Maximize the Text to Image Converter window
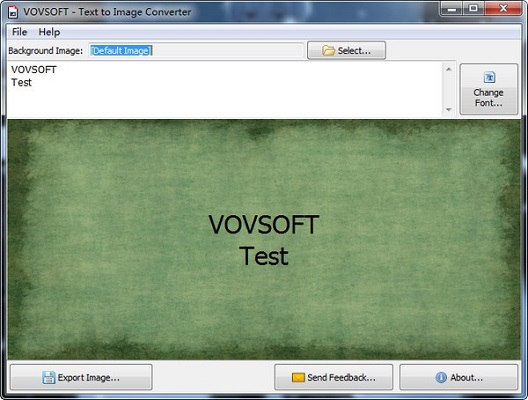528x400 pixels. point(473,8)
